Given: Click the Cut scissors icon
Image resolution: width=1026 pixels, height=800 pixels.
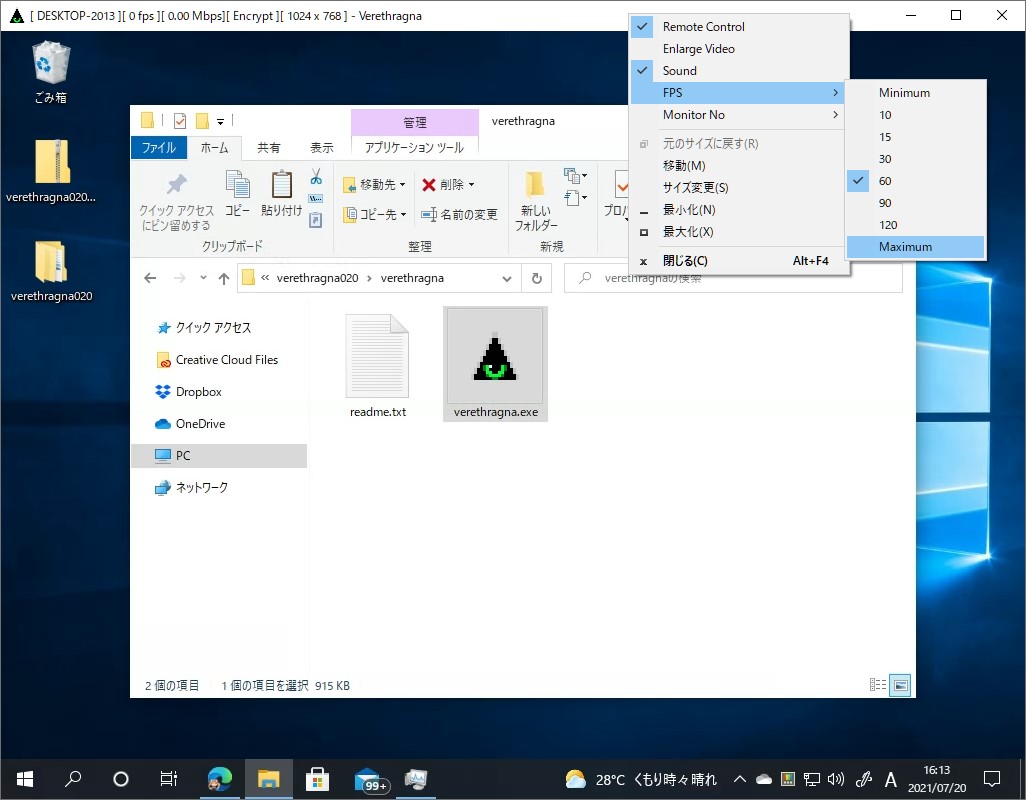Looking at the screenshot, I should (314, 178).
